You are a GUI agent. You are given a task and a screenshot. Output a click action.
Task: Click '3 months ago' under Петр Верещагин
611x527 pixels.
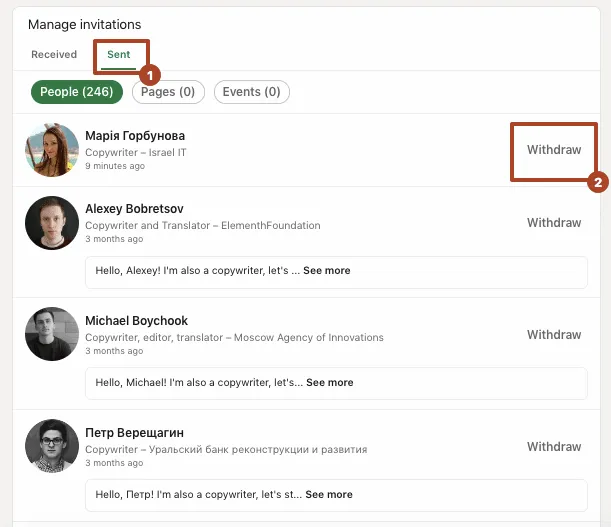pos(114,462)
